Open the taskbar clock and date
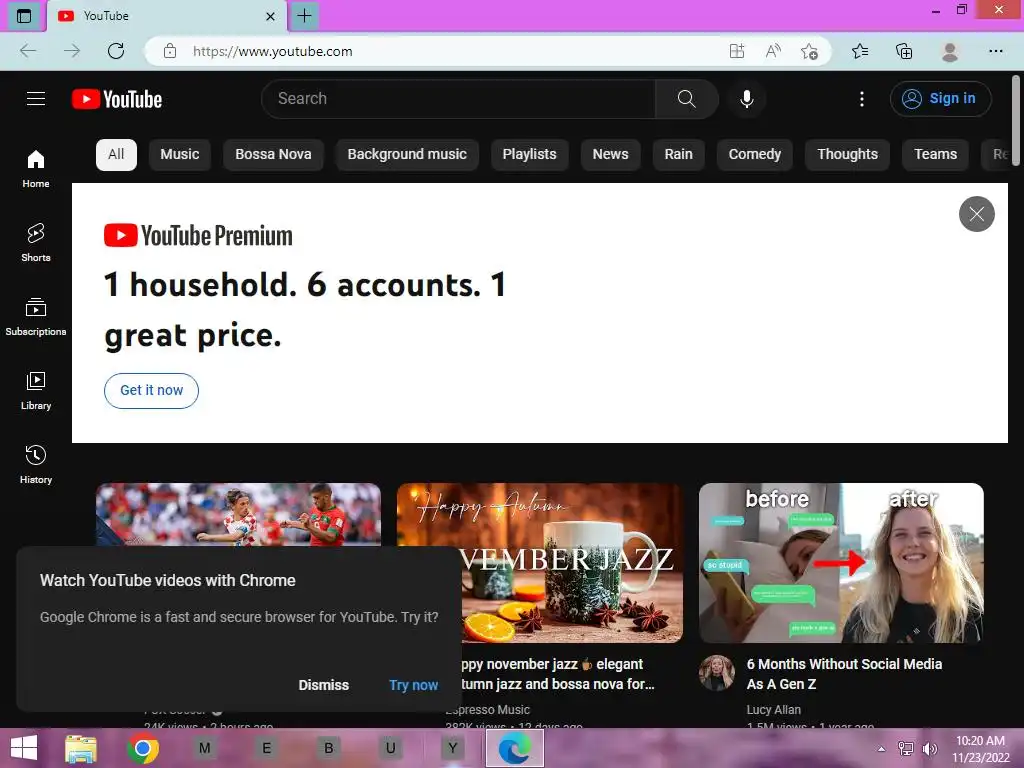Image resolution: width=1024 pixels, height=768 pixels. (x=980, y=748)
